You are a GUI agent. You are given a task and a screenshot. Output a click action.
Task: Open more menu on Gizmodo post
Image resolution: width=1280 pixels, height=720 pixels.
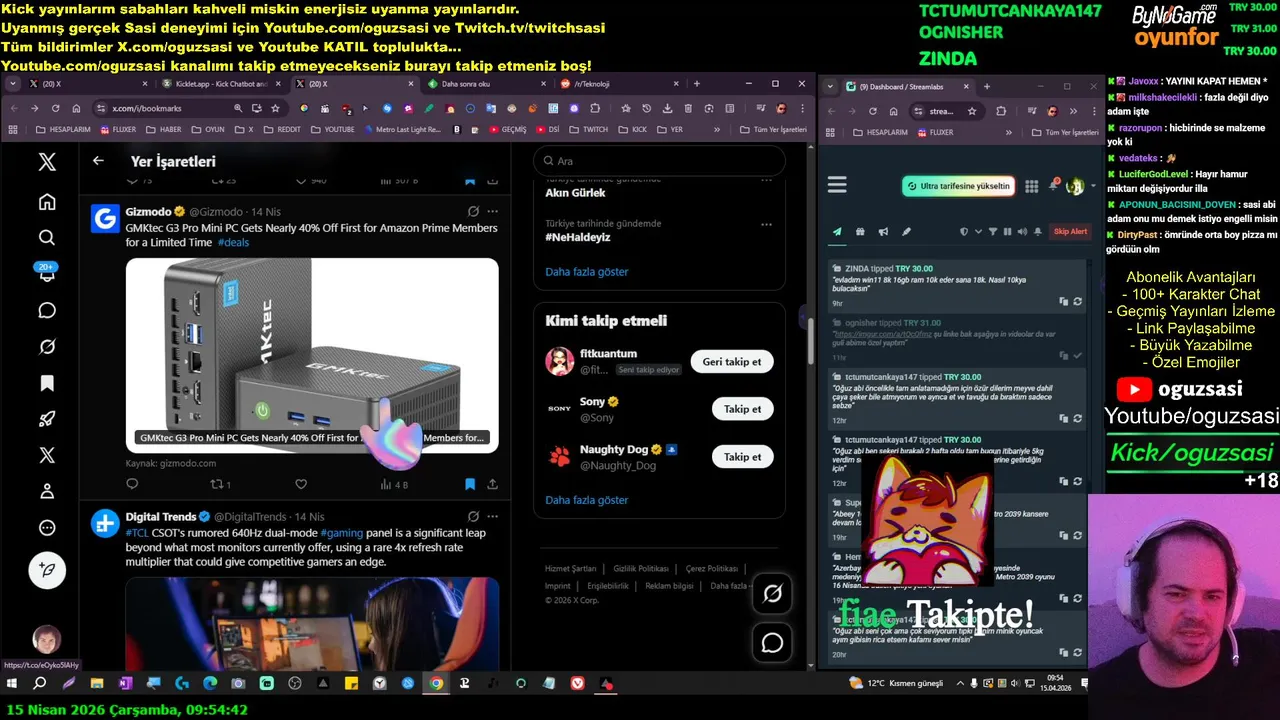(492, 211)
